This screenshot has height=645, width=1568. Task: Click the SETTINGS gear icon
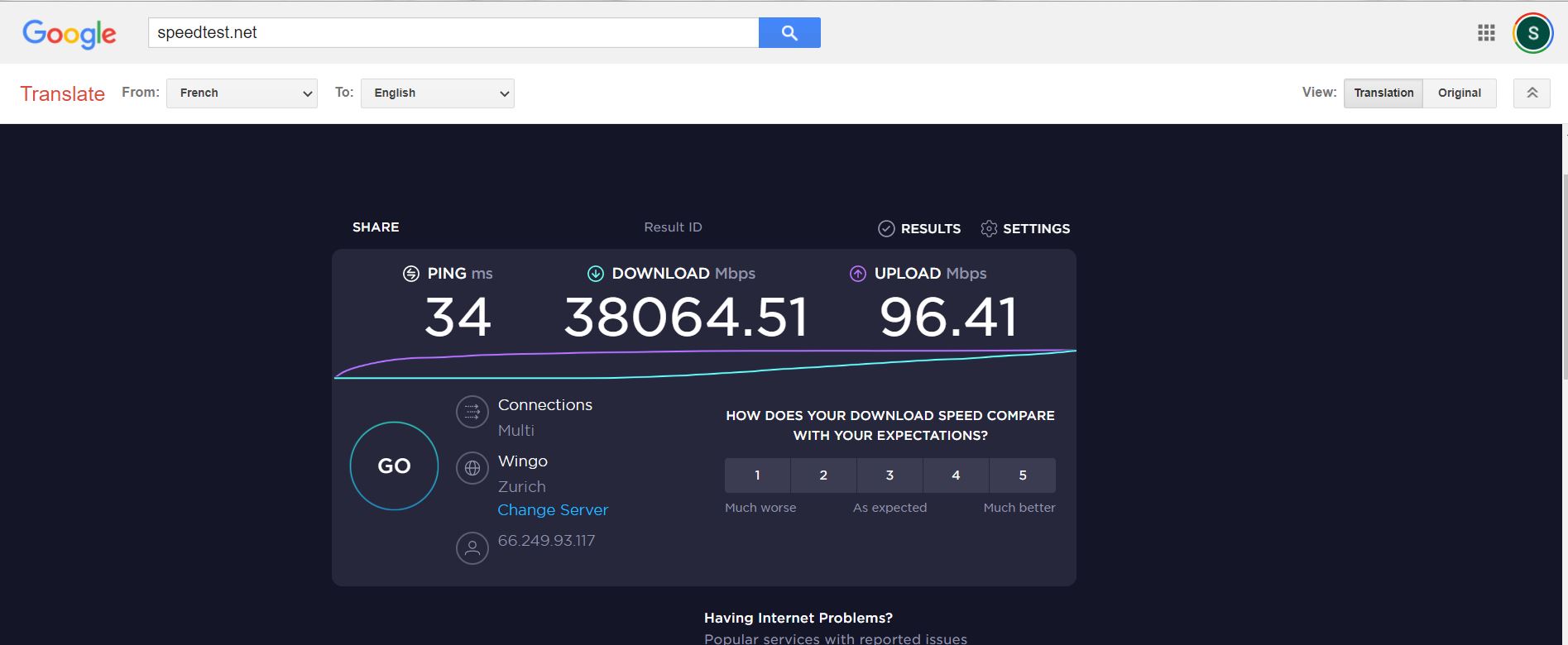pos(989,228)
